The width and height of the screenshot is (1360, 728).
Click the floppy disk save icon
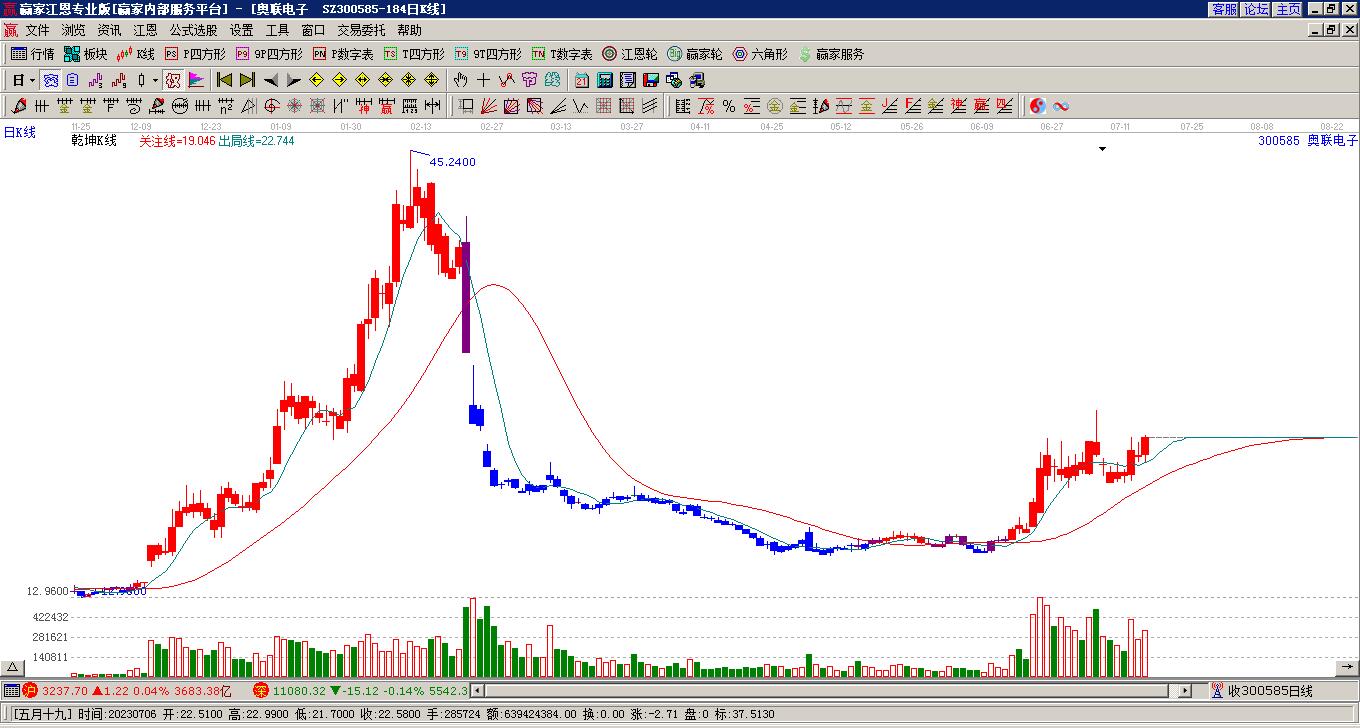click(x=651, y=80)
